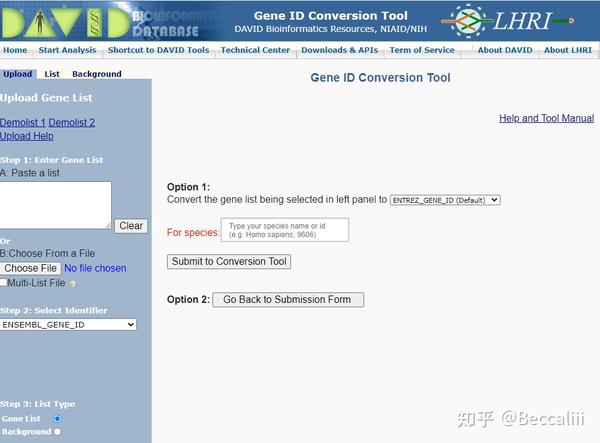Click the 'Step 3: List Type' label
The width and height of the screenshot is (600, 443).
(38, 404)
